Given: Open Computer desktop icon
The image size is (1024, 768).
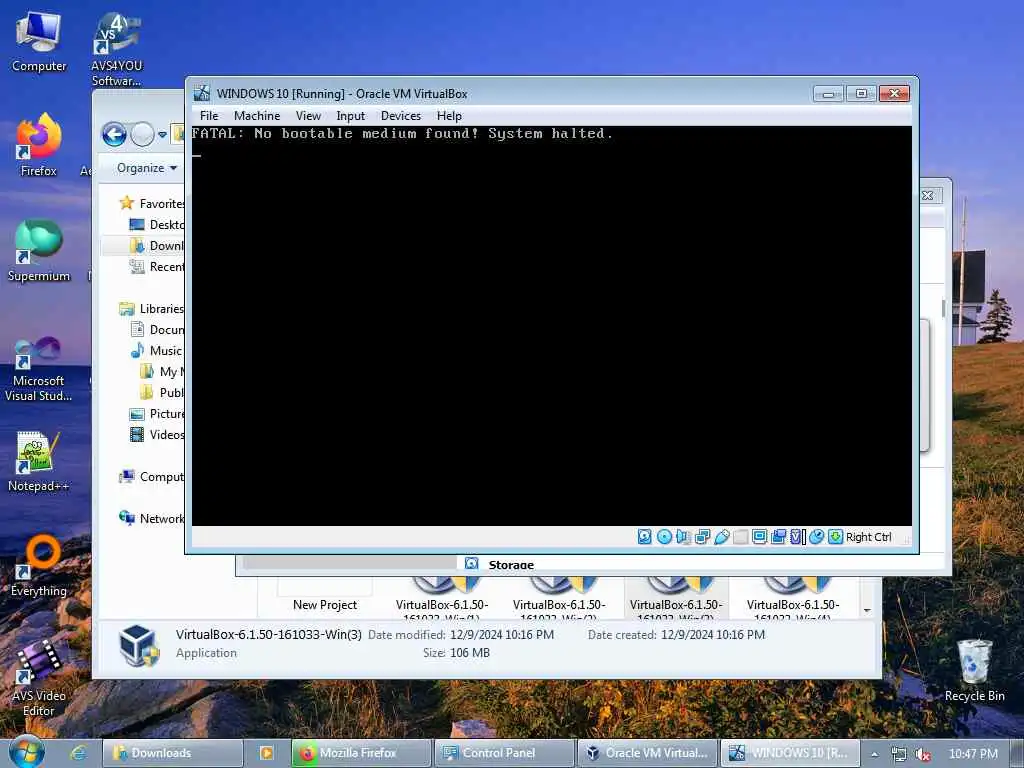Looking at the screenshot, I should (x=39, y=40).
